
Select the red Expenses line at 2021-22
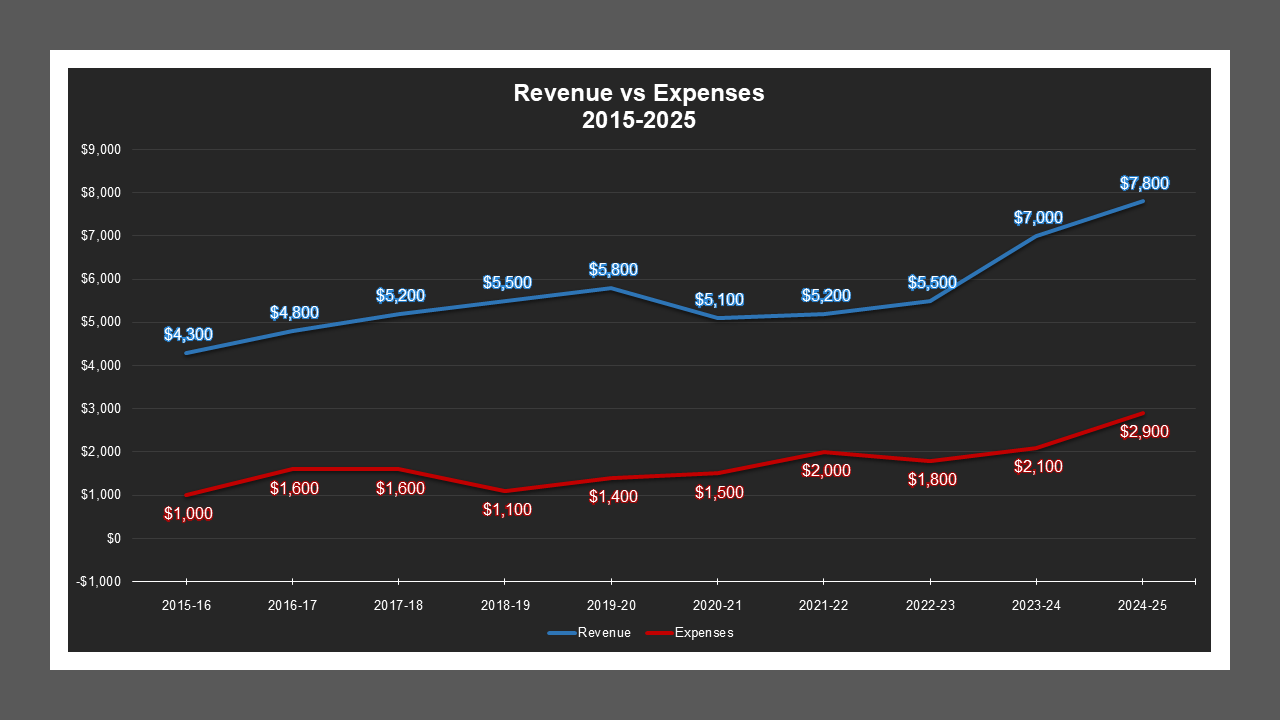(x=823, y=453)
